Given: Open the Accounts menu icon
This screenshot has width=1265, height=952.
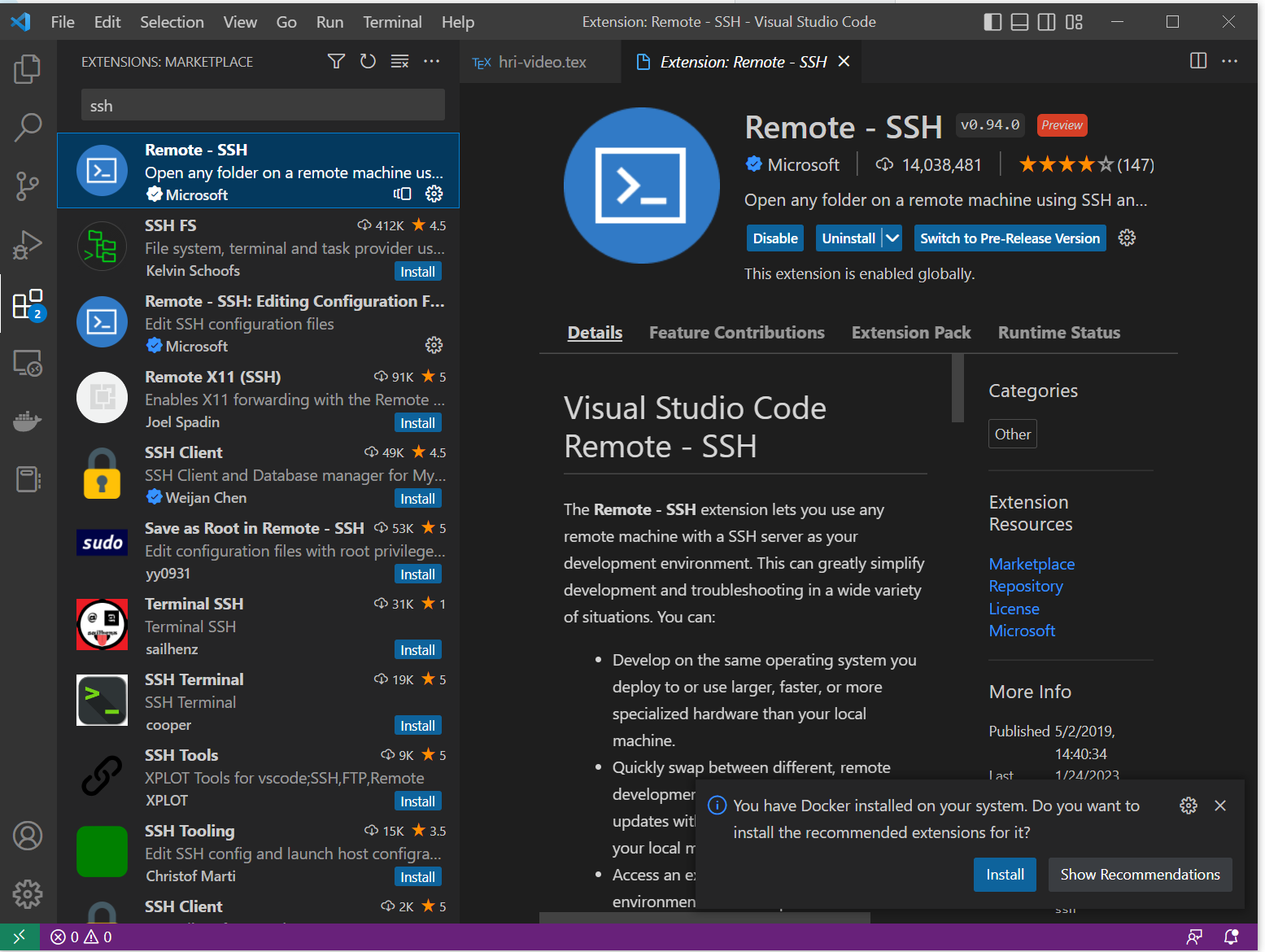Looking at the screenshot, I should pyautogui.click(x=28, y=836).
